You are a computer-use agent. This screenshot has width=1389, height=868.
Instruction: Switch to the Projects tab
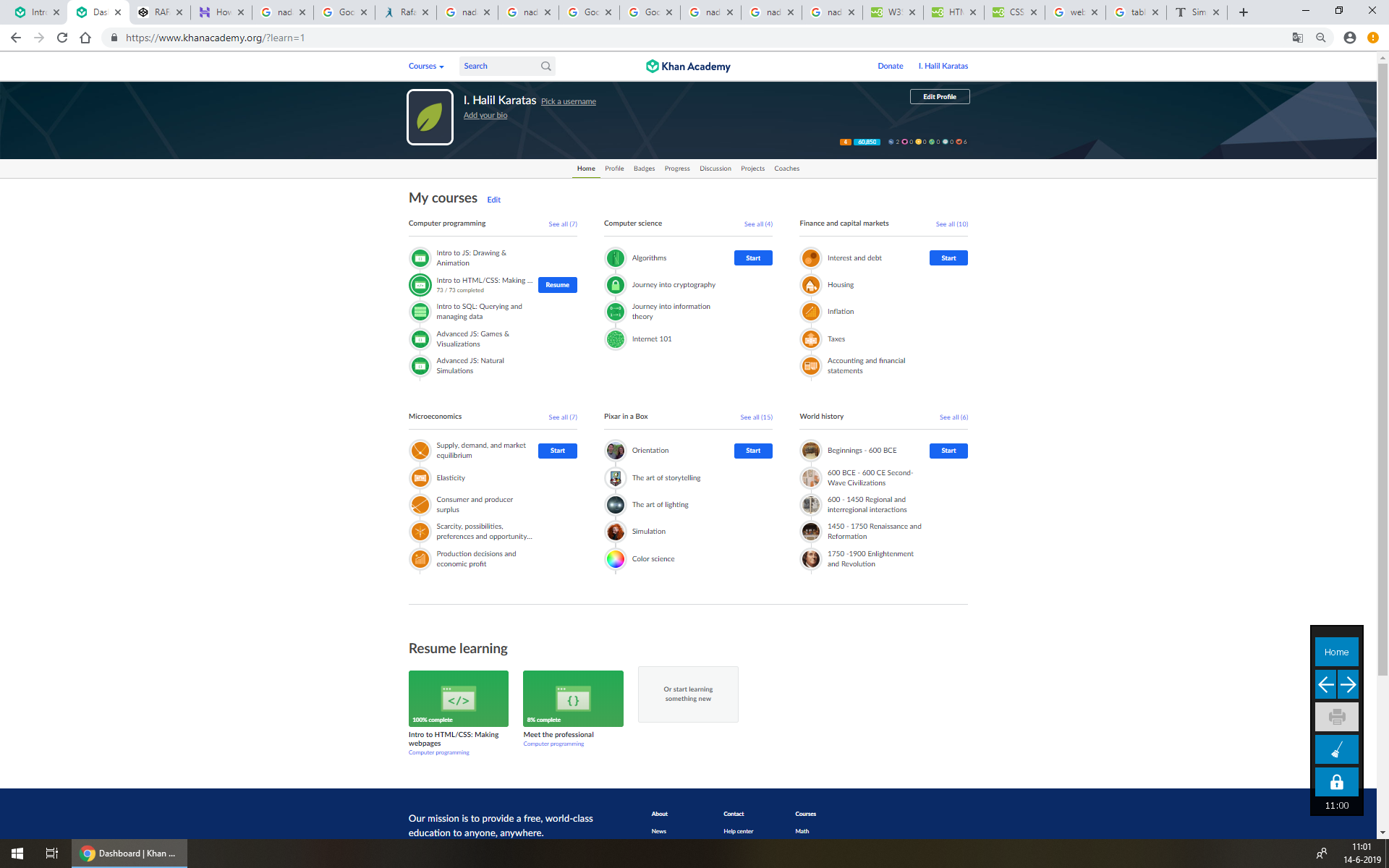[x=752, y=169]
